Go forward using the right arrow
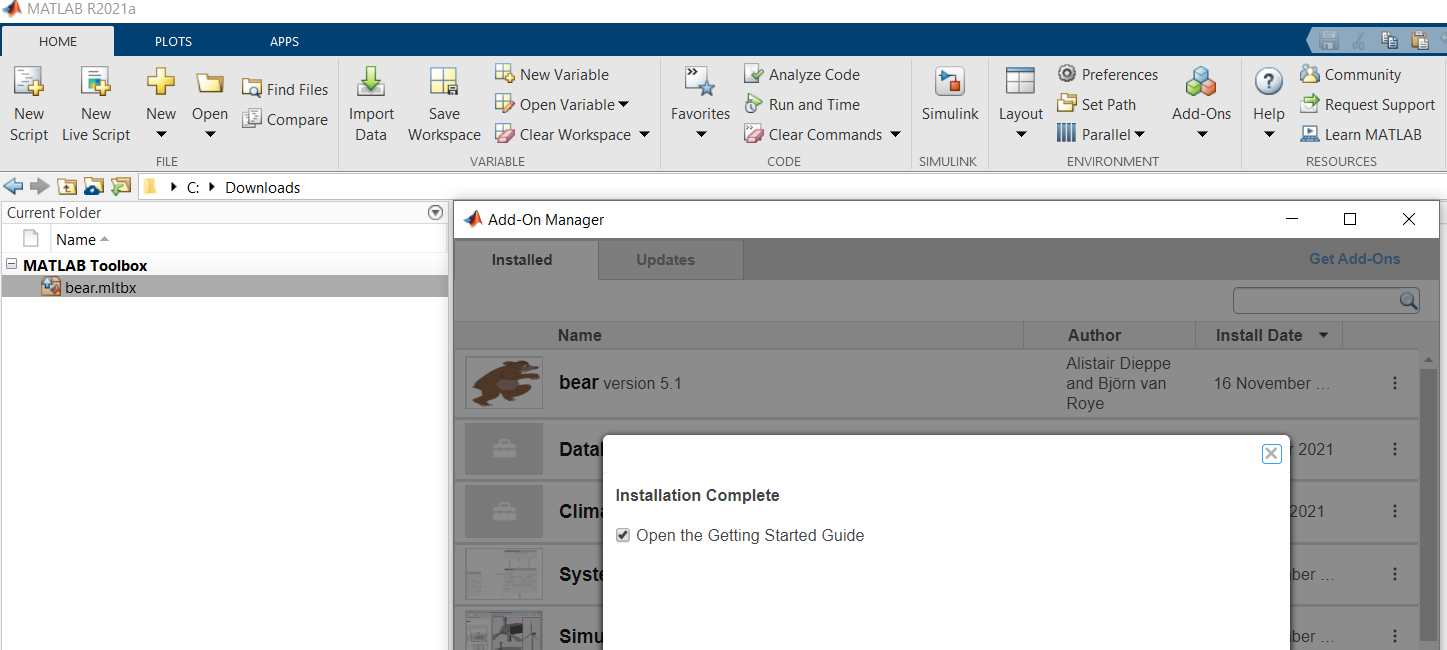1447x650 pixels. point(39,187)
